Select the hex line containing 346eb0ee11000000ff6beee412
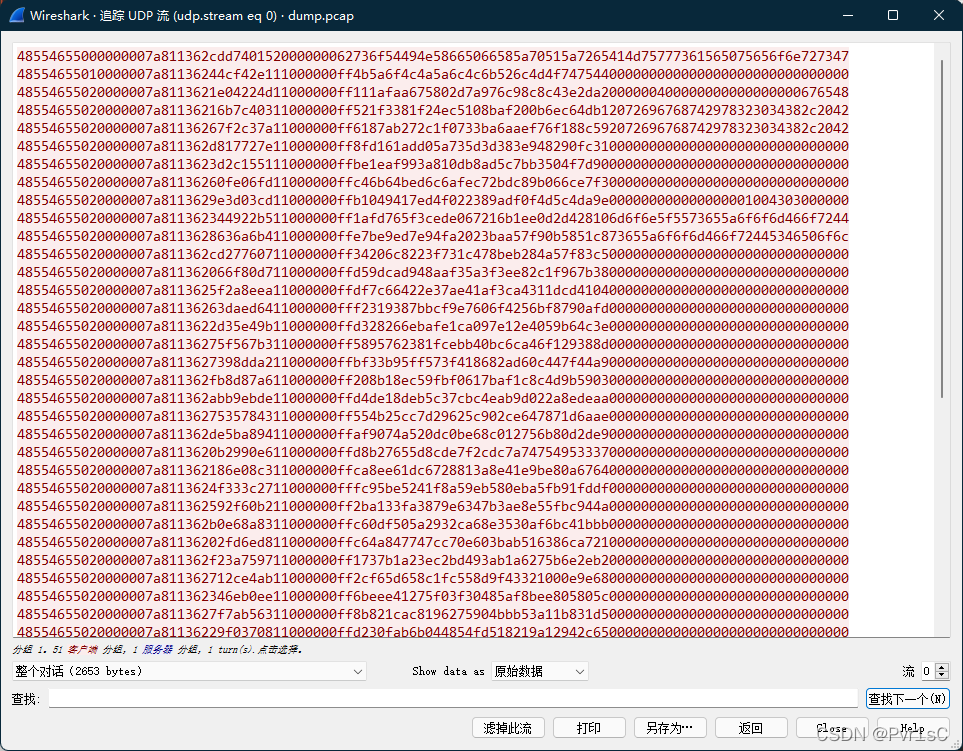This screenshot has height=751, width=963. point(432,596)
